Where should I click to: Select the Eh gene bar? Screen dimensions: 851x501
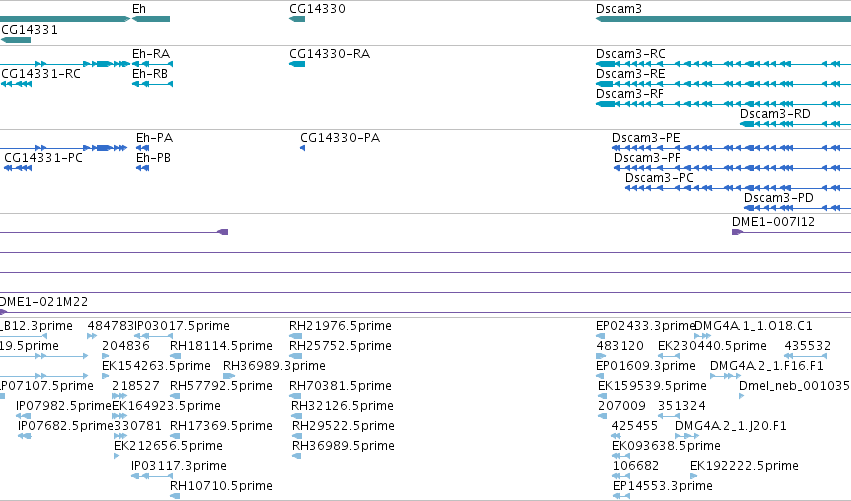(x=151, y=19)
